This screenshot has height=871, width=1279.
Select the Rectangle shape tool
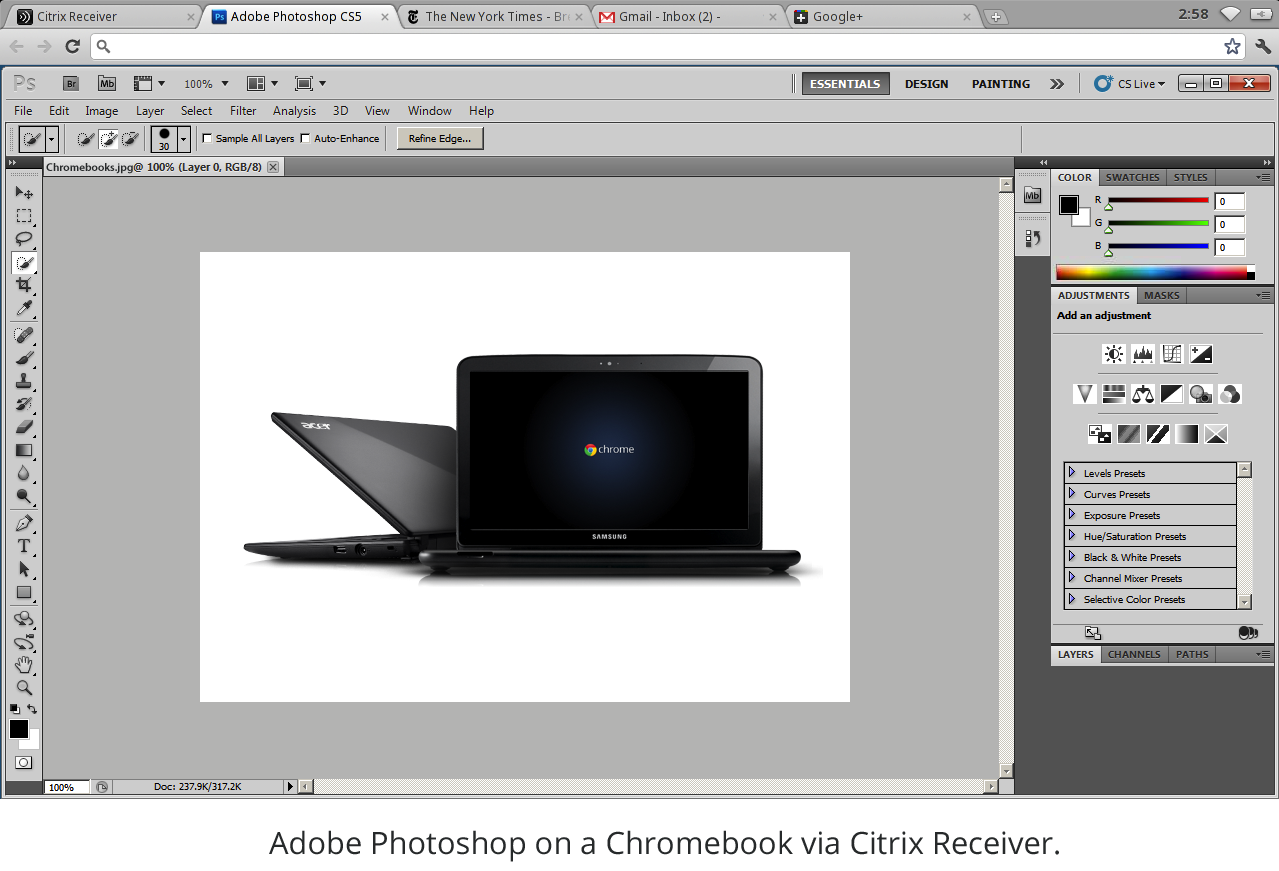(24, 592)
